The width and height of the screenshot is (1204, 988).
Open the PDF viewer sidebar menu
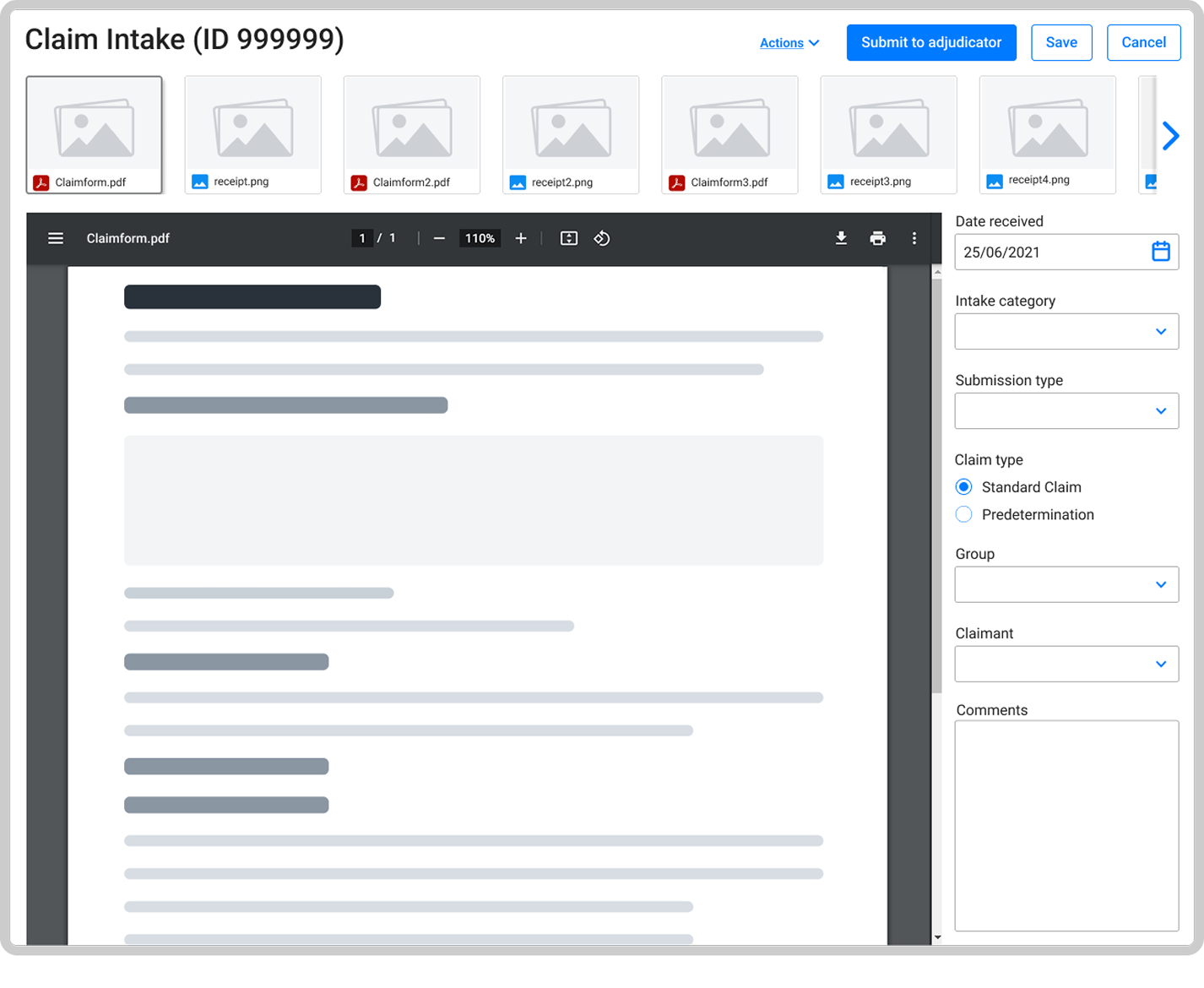pyautogui.click(x=56, y=239)
